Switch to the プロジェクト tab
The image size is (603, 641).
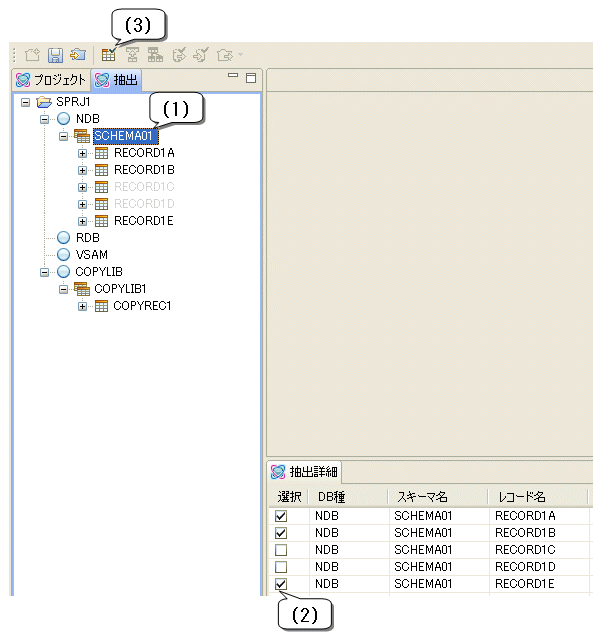pos(51,80)
